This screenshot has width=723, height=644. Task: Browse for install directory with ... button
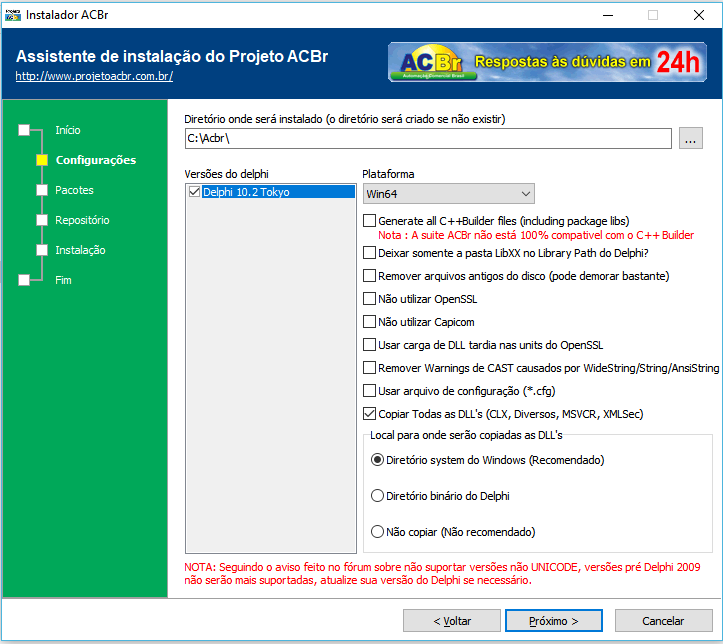690,138
